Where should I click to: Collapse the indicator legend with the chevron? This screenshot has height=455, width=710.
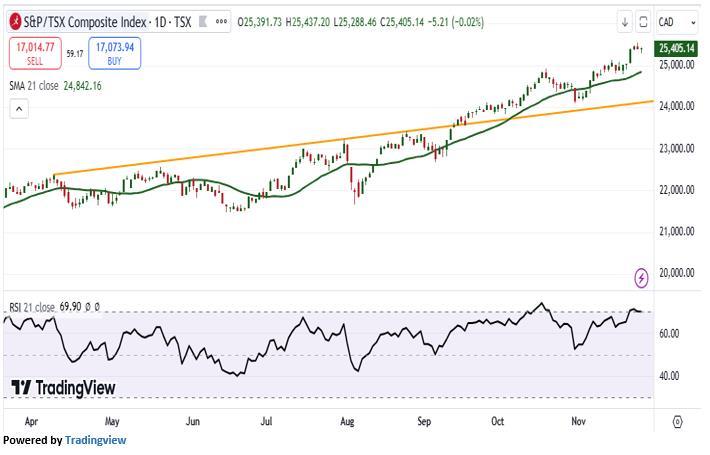coord(17,110)
